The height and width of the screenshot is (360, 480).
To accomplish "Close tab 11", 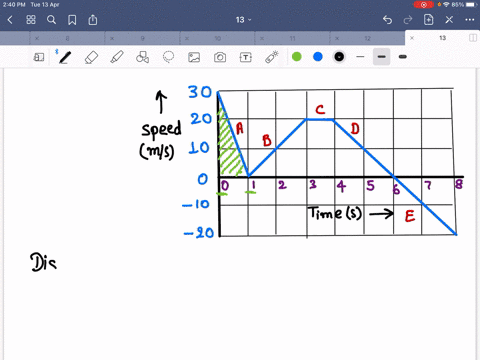I will tap(262, 38).
